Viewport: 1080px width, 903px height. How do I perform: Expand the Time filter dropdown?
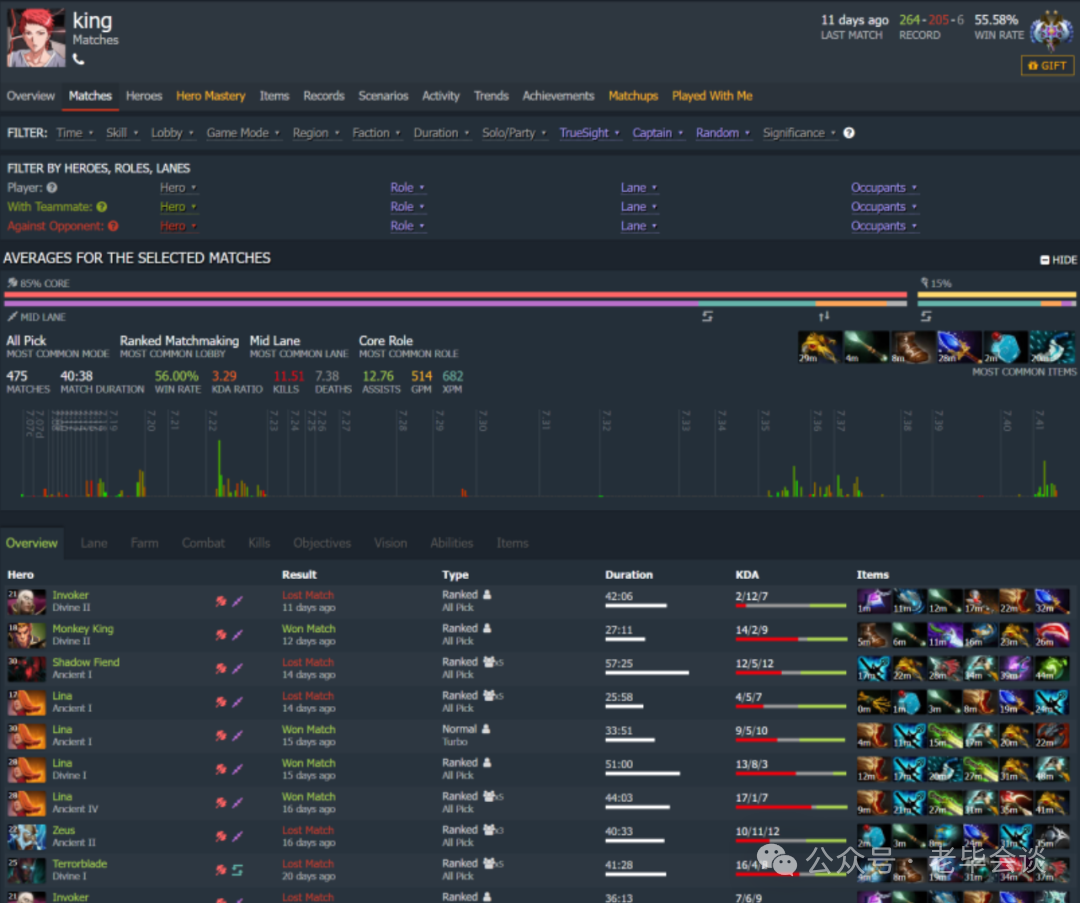75,133
